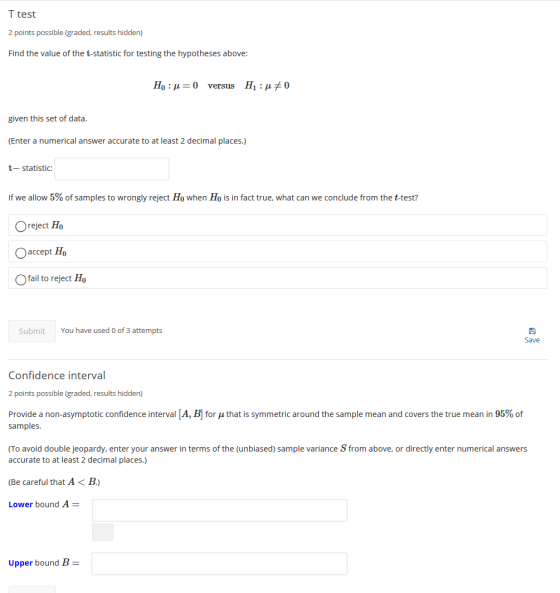This screenshot has height=593, width=560.
Task: Click the Submit button for T test
Action: [x=32, y=331]
